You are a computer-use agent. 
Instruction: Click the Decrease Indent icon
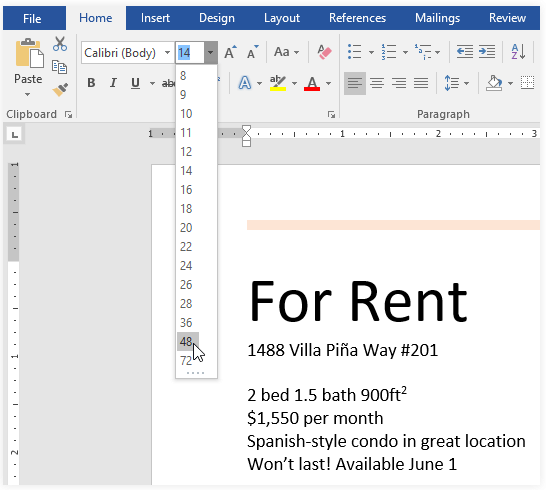pos(465,52)
